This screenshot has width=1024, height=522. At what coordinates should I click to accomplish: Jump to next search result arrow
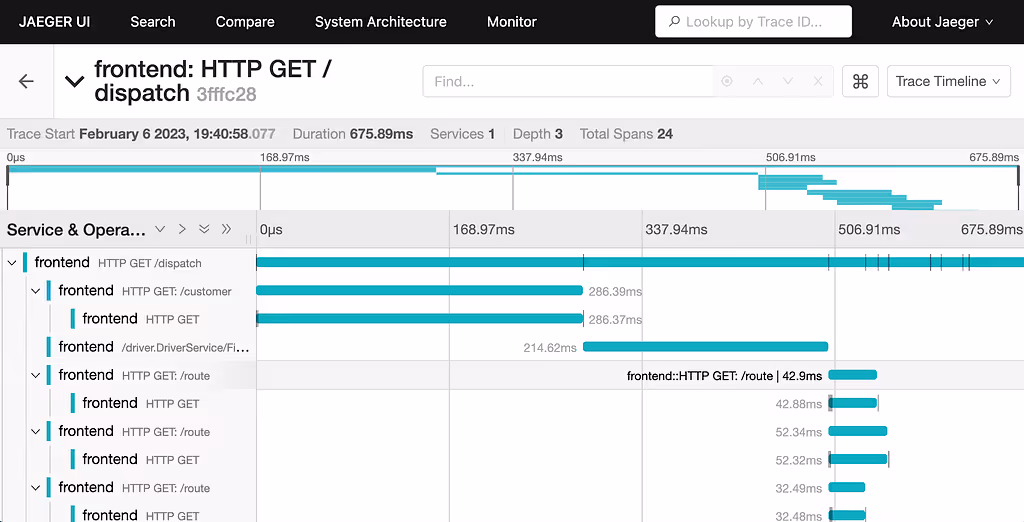click(788, 82)
